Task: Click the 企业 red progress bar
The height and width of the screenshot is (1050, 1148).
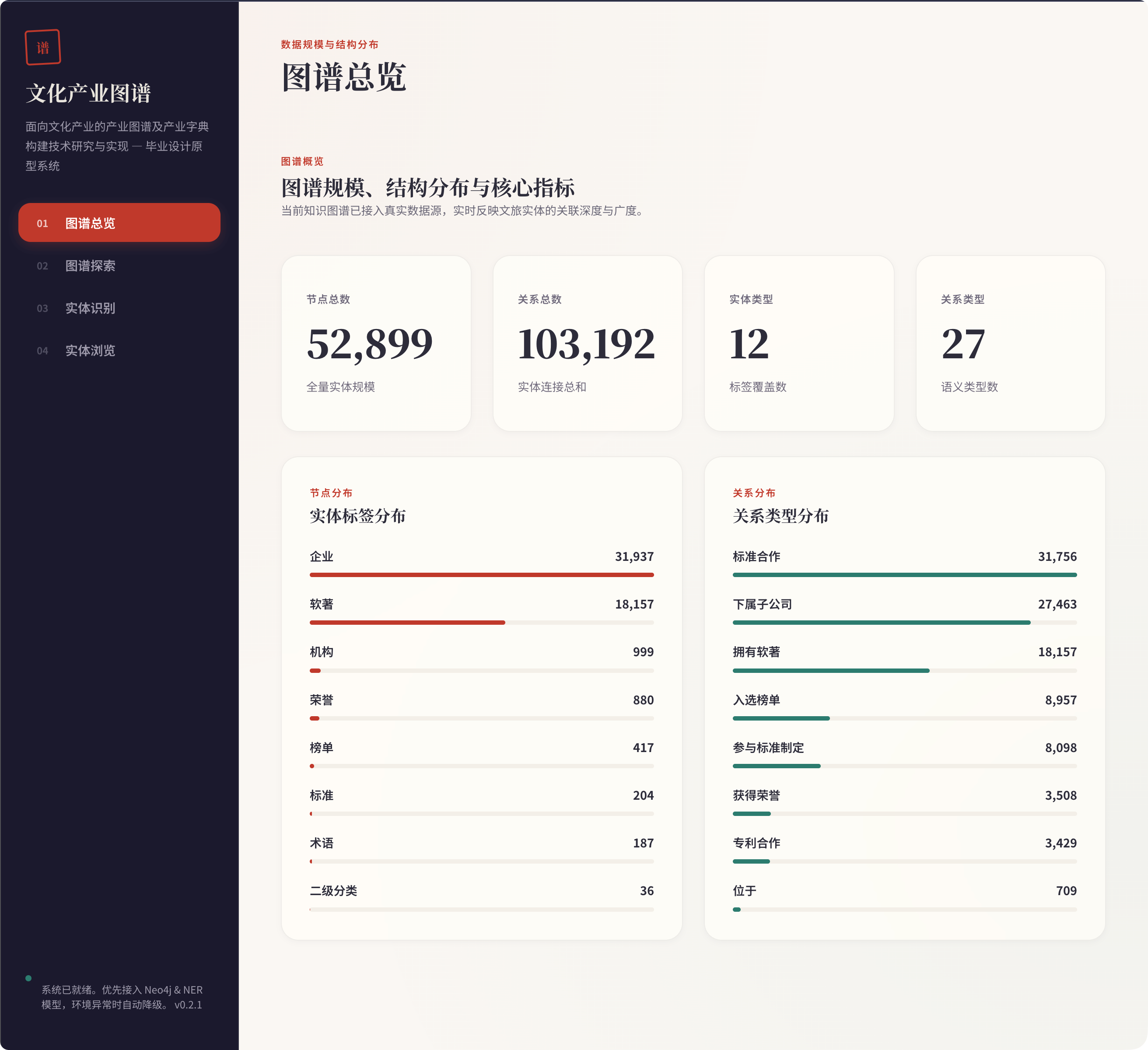Action: coord(481,575)
